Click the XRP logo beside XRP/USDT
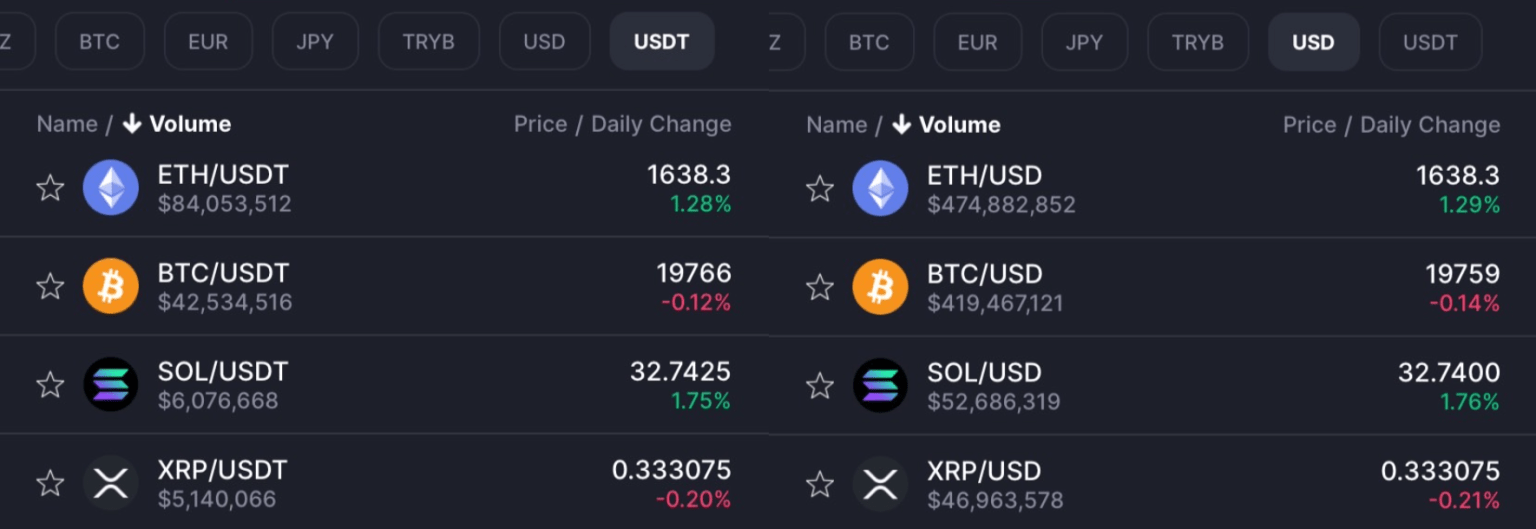Screen dimensions: 1536x529 tap(111, 483)
